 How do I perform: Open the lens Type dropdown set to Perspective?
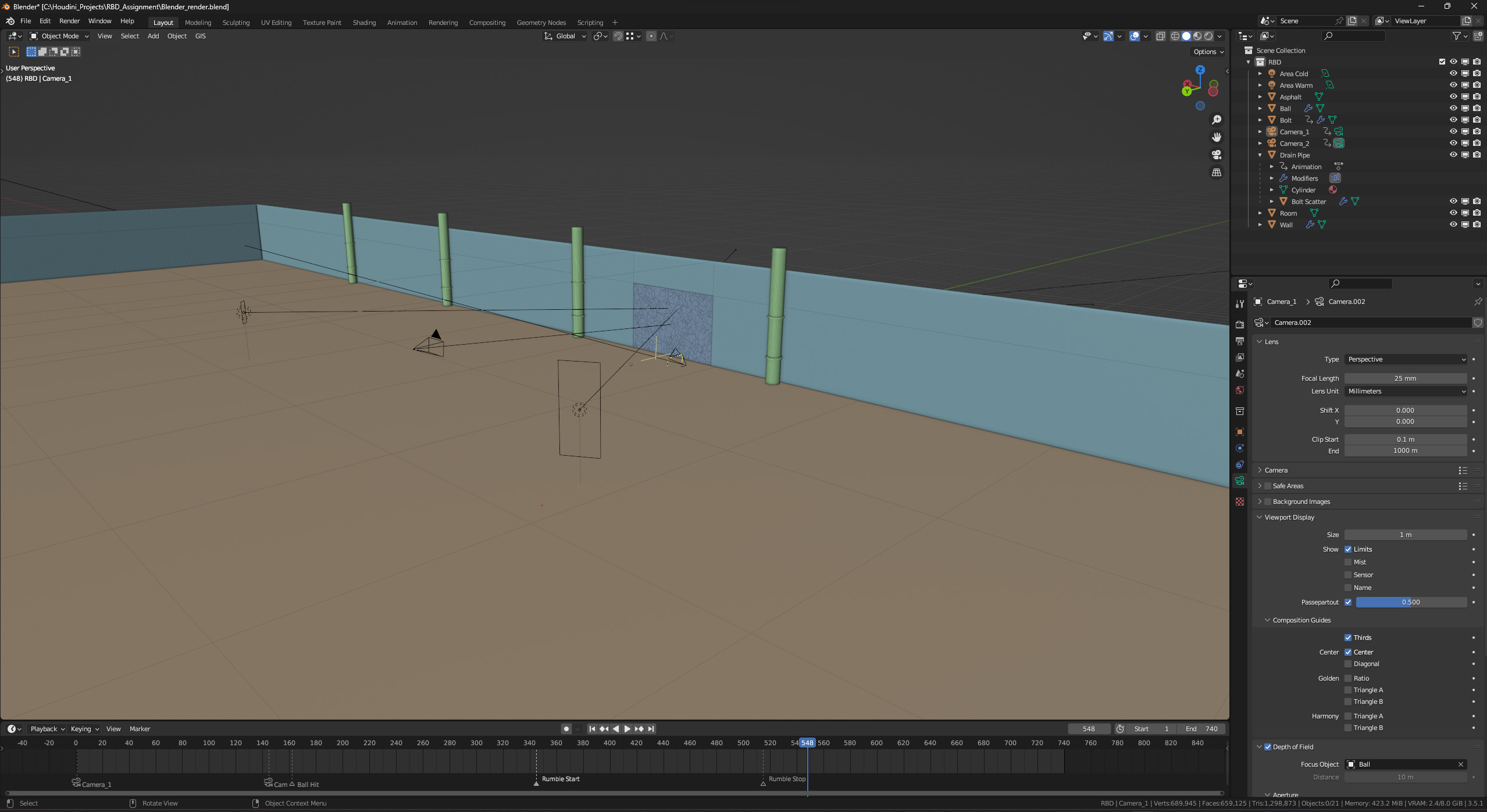tap(1406, 359)
